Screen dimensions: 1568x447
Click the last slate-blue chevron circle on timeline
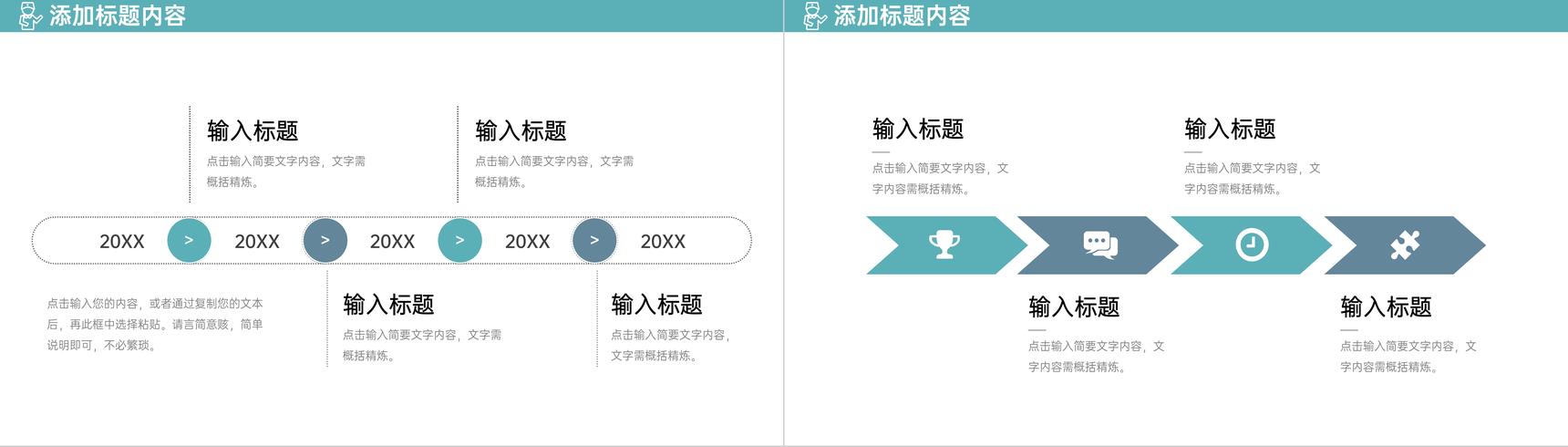tap(594, 241)
